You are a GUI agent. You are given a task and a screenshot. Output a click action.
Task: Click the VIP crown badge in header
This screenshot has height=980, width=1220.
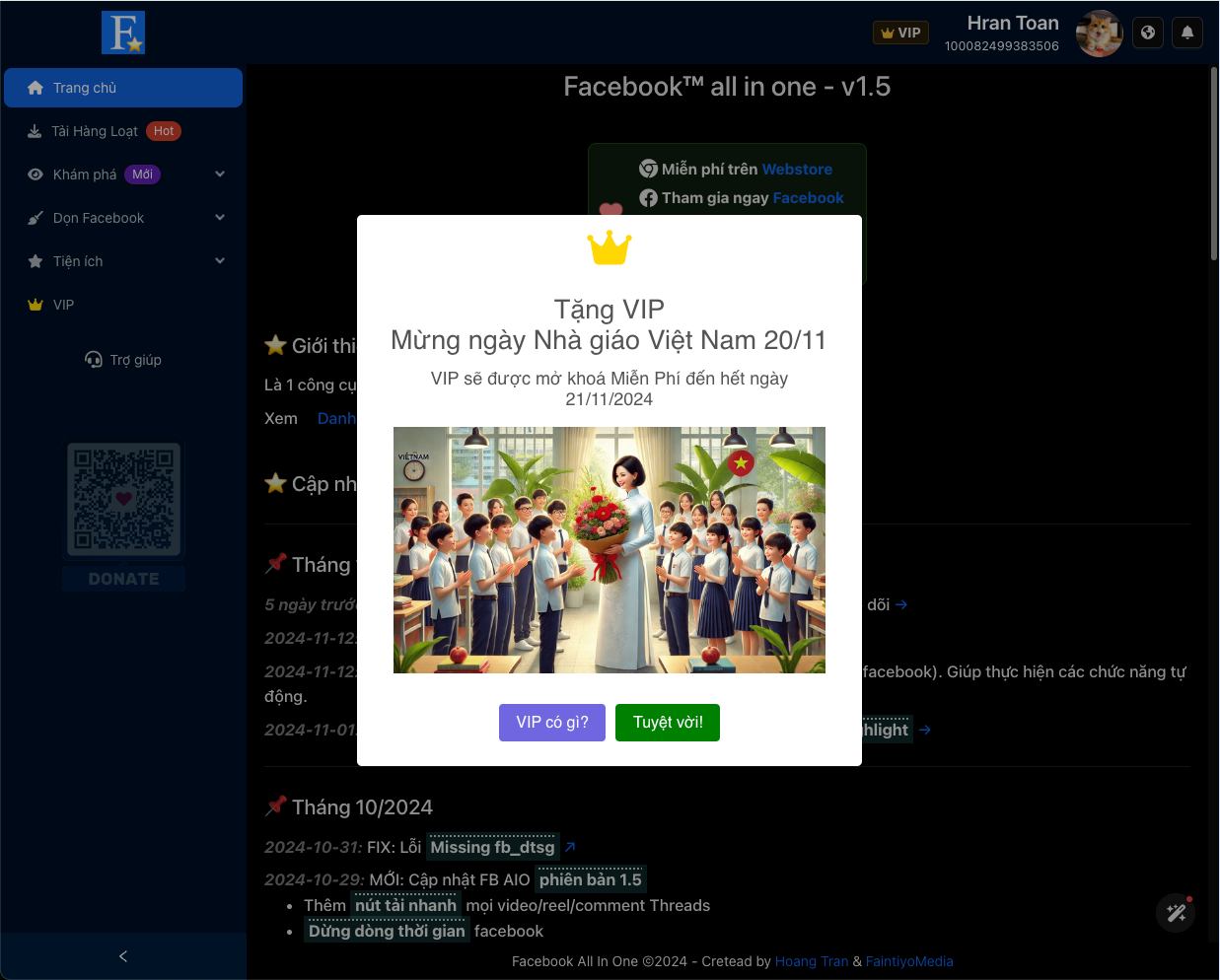click(900, 33)
